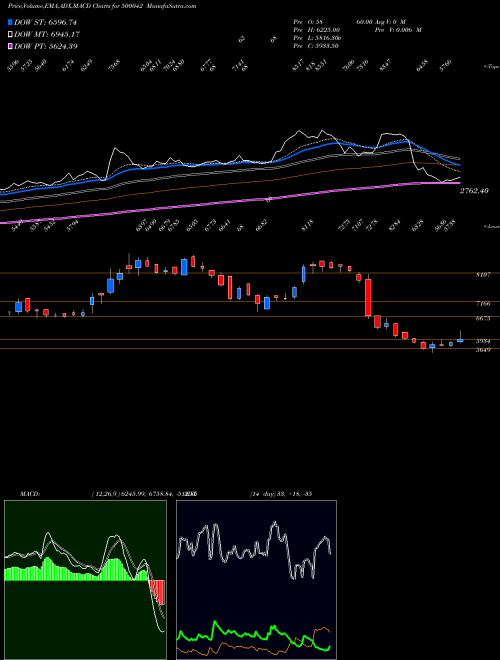
Task: Click the 'MACD:' panel label
Action: (x=29, y=494)
